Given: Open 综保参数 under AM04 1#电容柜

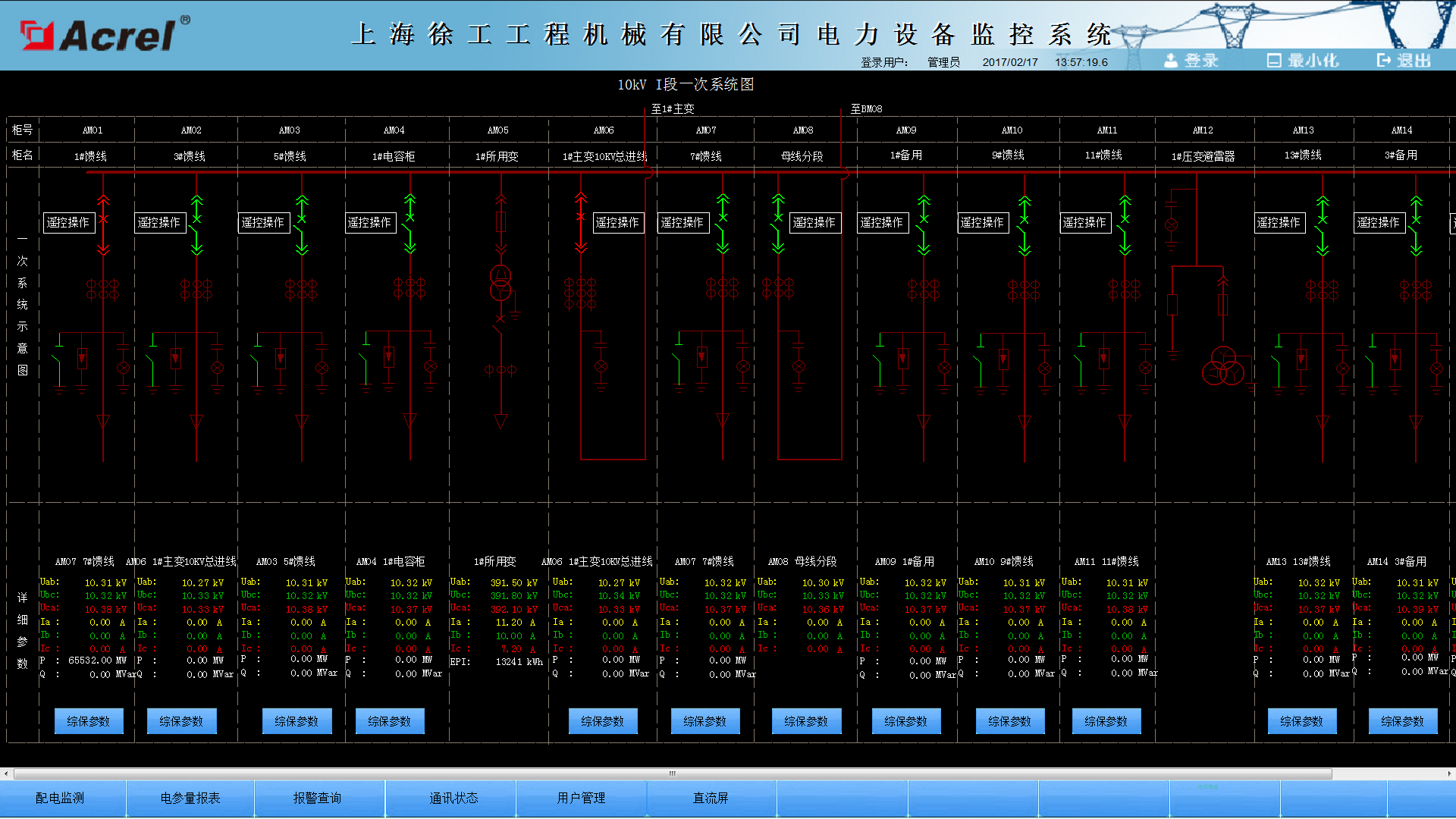Looking at the screenshot, I should click(x=390, y=721).
